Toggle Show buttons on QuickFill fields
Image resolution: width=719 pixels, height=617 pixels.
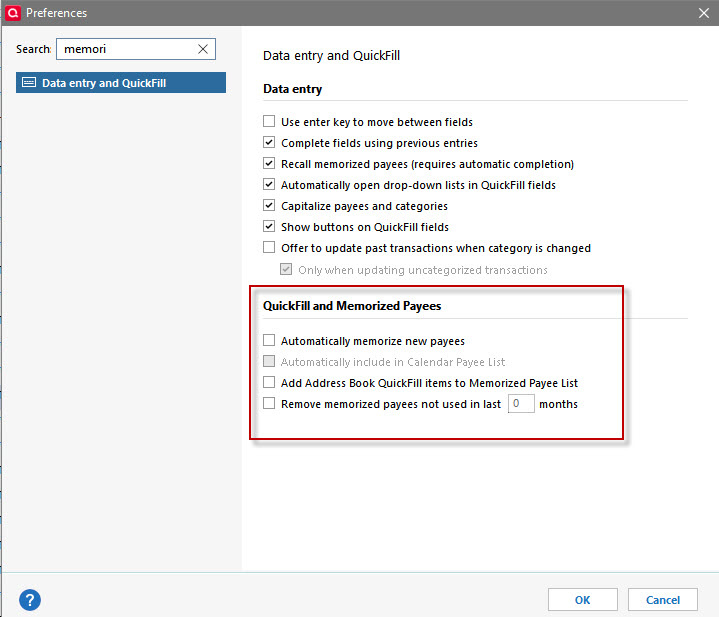[269, 226]
